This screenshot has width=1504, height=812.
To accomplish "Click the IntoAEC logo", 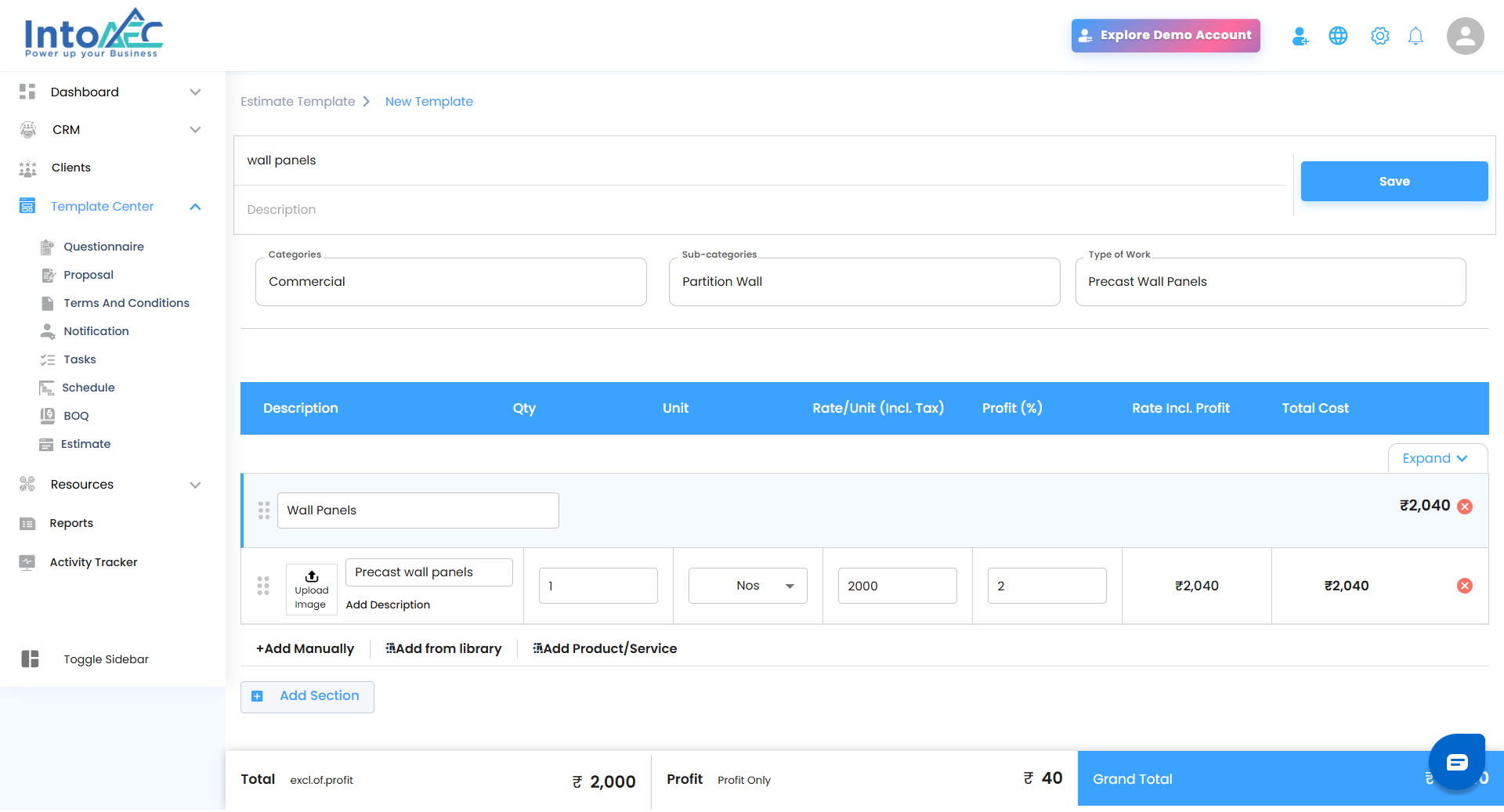I will point(94,34).
